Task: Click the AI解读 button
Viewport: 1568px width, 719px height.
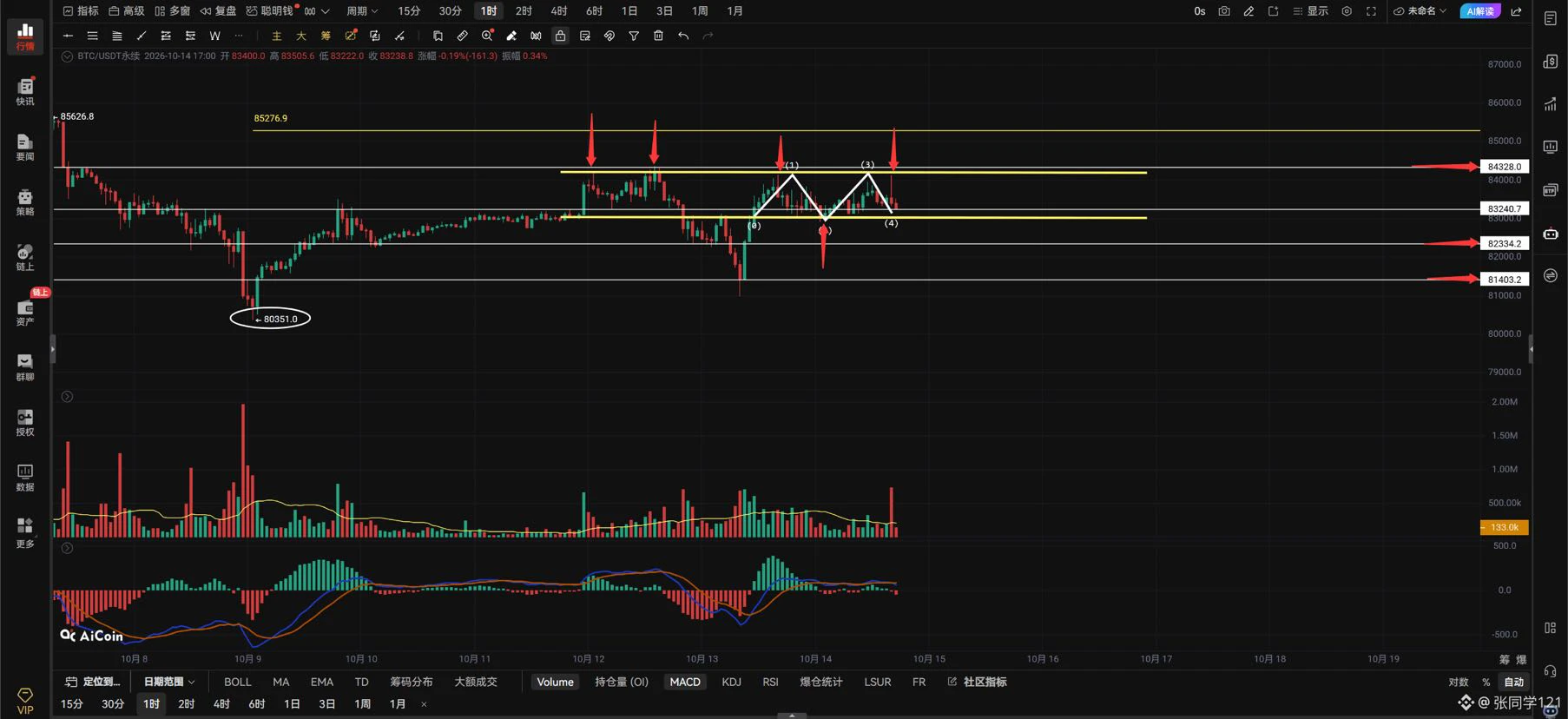Action: coord(1480,11)
